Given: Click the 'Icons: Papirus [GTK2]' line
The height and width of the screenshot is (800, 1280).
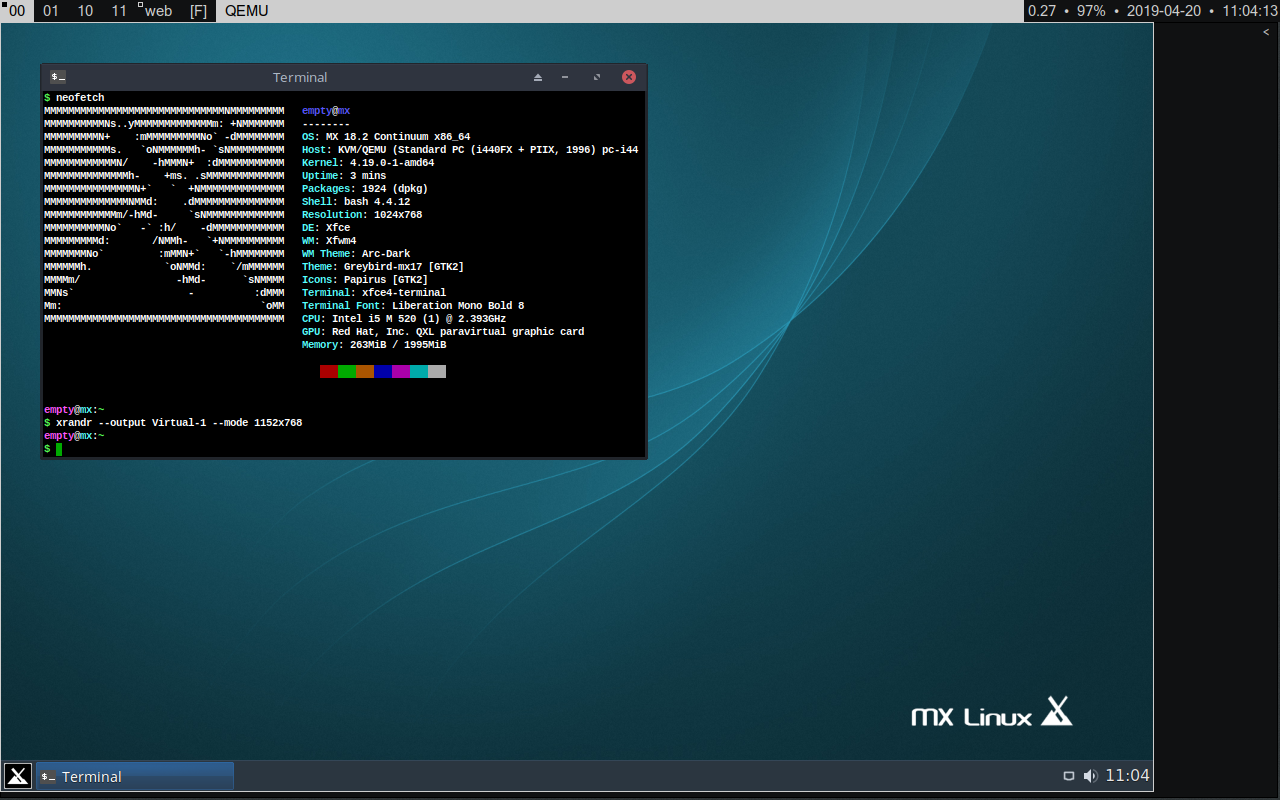Looking at the screenshot, I should pos(365,280).
